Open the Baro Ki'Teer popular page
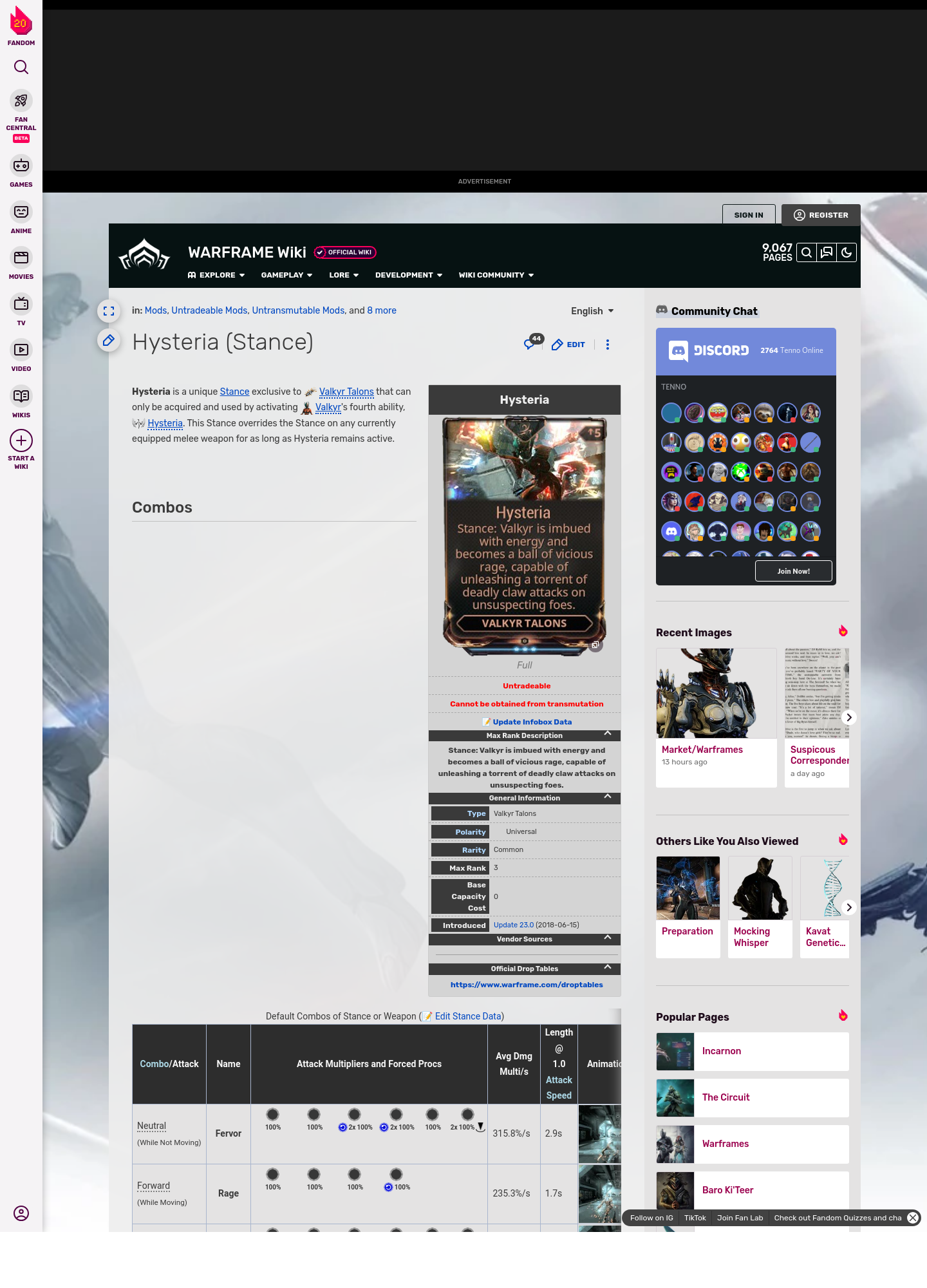927x1288 pixels. tap(753, 1190)
